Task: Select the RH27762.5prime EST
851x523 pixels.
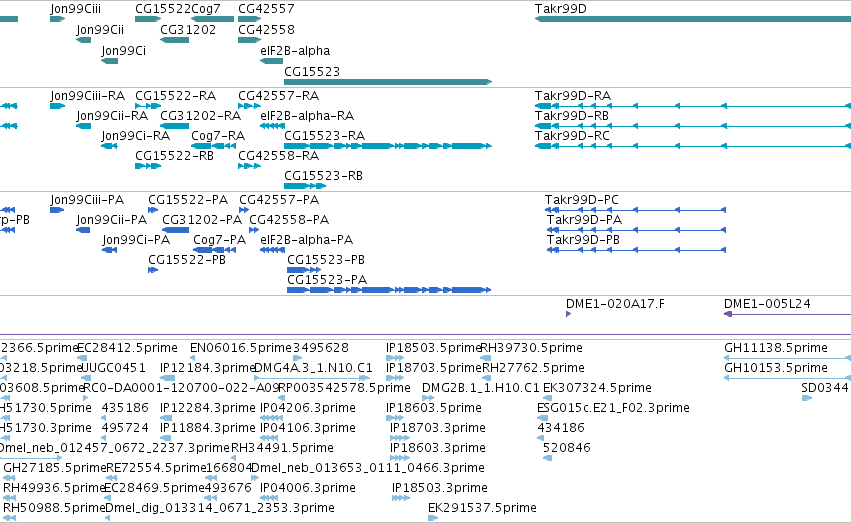Action: click(x=487, y=378)
